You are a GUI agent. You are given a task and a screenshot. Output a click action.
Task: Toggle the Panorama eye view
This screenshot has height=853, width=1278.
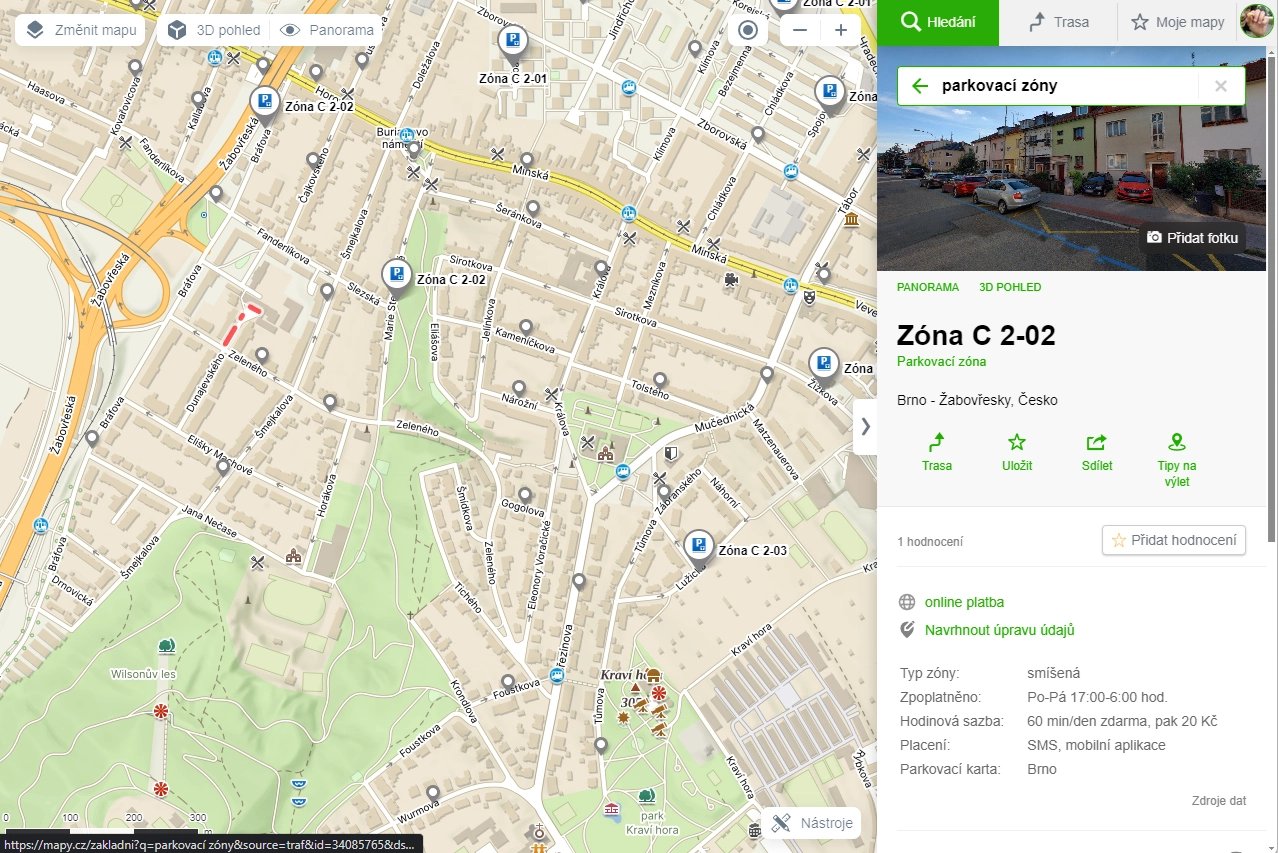tap(327, 30)
